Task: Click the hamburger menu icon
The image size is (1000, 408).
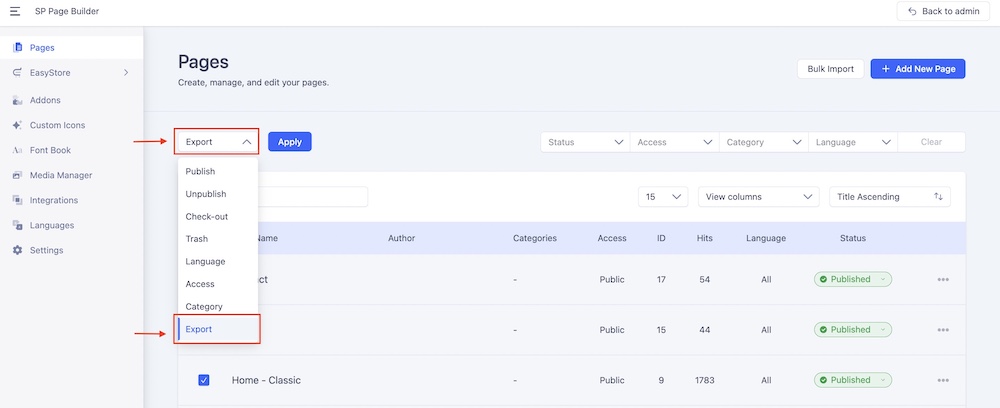Action: click(x=15, y=11)
